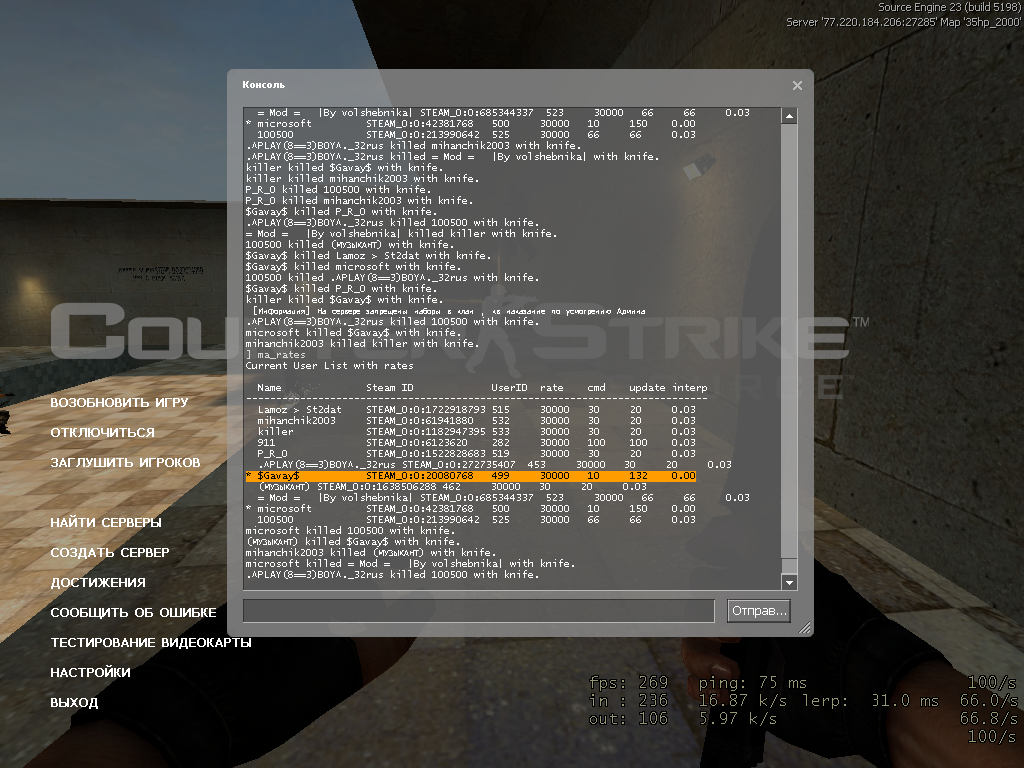Grab the console window resize grip
Viewport: 1024px width, 768px height.
(805, 628)
